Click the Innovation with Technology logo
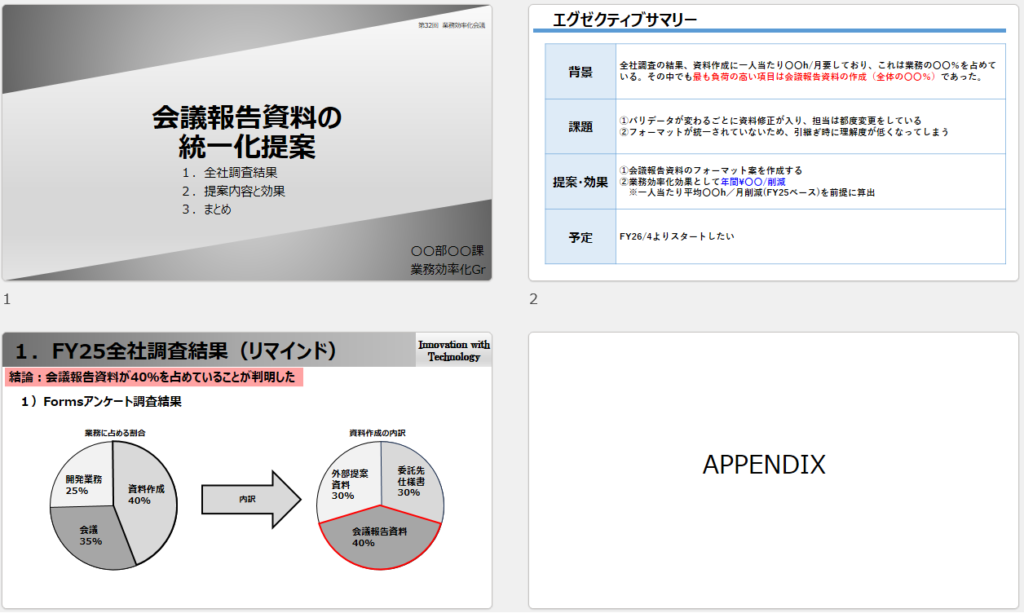The image size is (1024, 613). 453,350
